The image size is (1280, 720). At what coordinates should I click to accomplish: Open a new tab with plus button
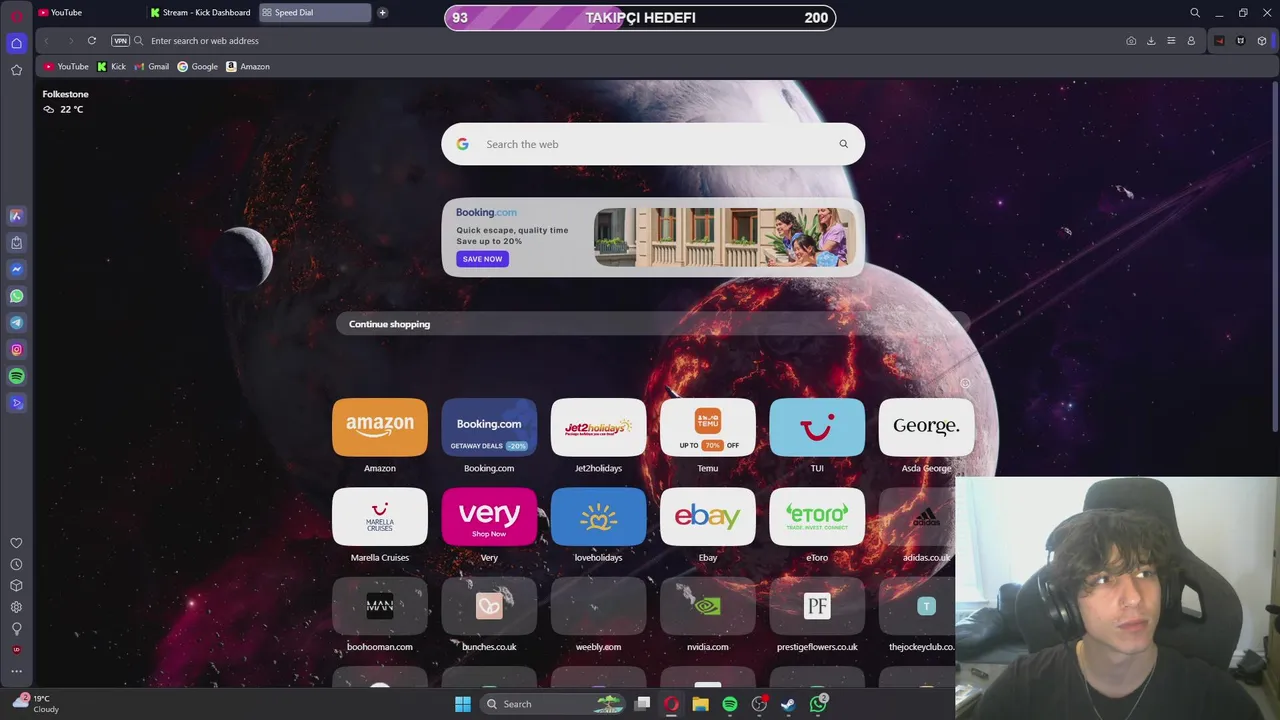click(x=382, y=13)
